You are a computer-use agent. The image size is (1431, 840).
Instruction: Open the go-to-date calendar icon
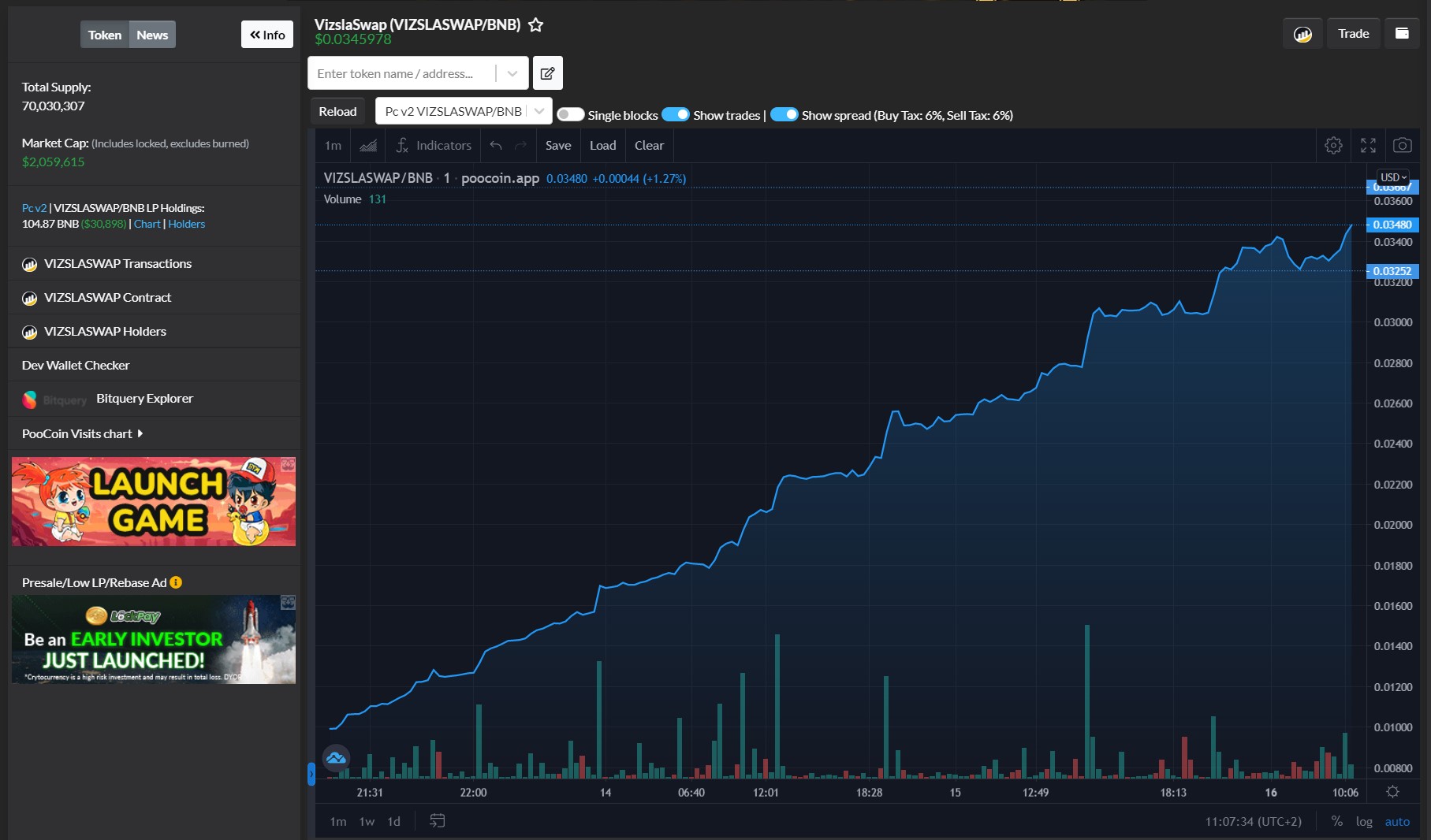pyautogui.click(x=438, y=821)
